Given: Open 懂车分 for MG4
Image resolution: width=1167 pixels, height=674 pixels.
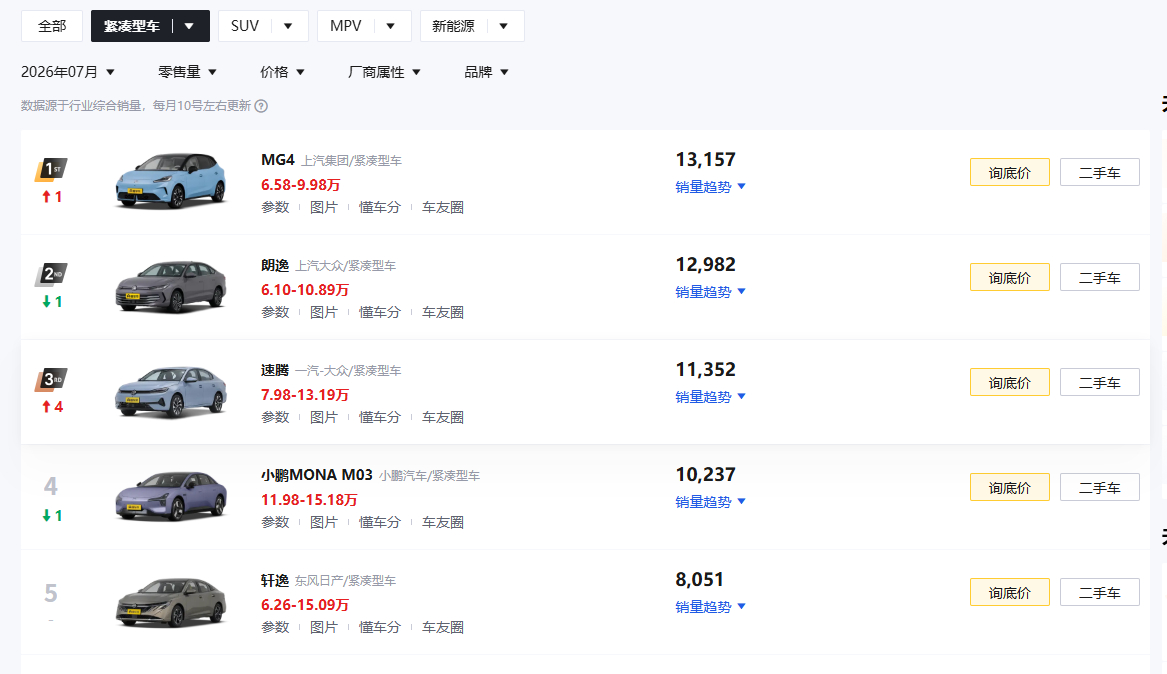Looking at the screenshot, I should tap(380, 208).
